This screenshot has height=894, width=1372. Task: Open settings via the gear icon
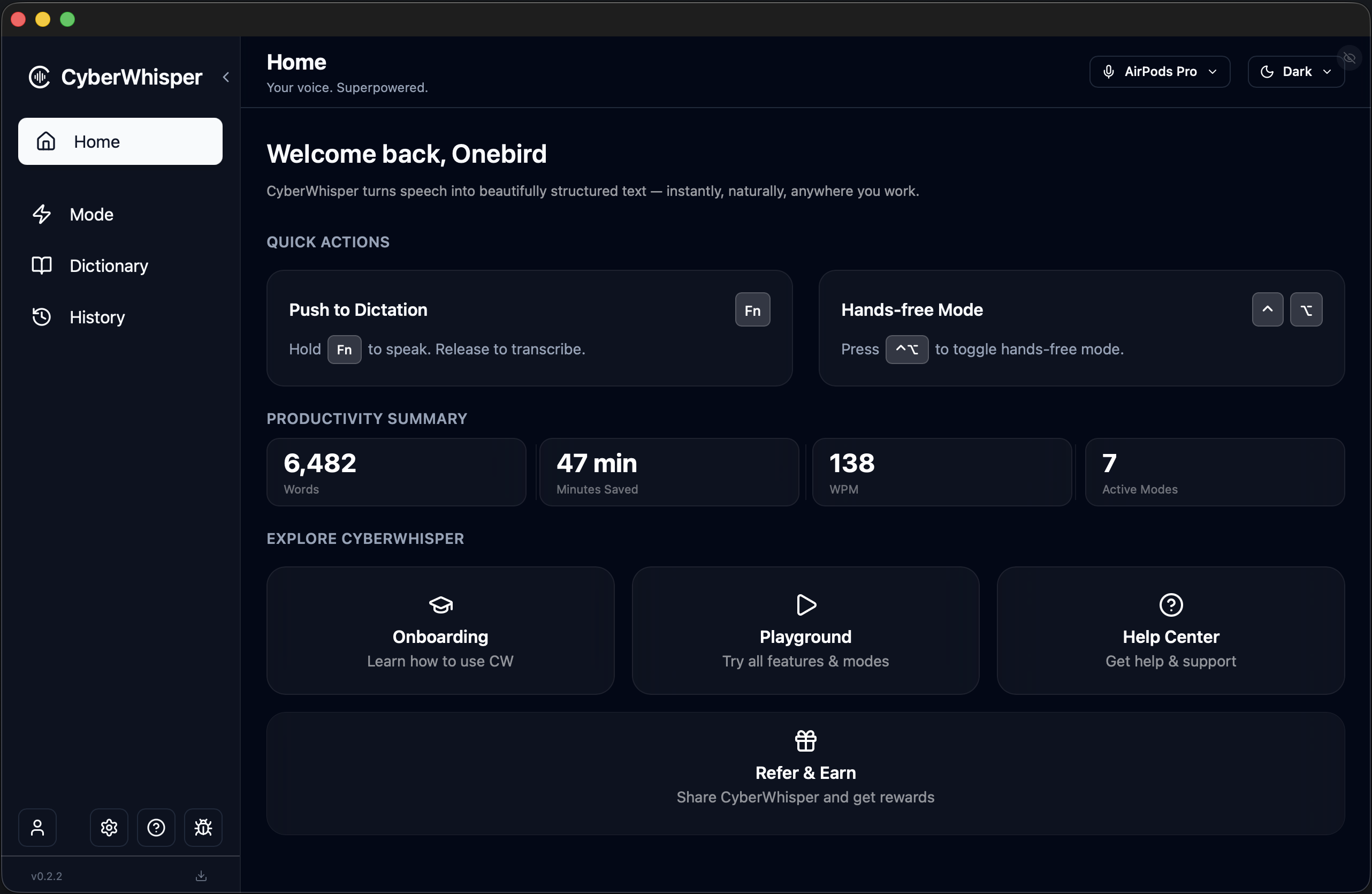click(x=108, y=827)
